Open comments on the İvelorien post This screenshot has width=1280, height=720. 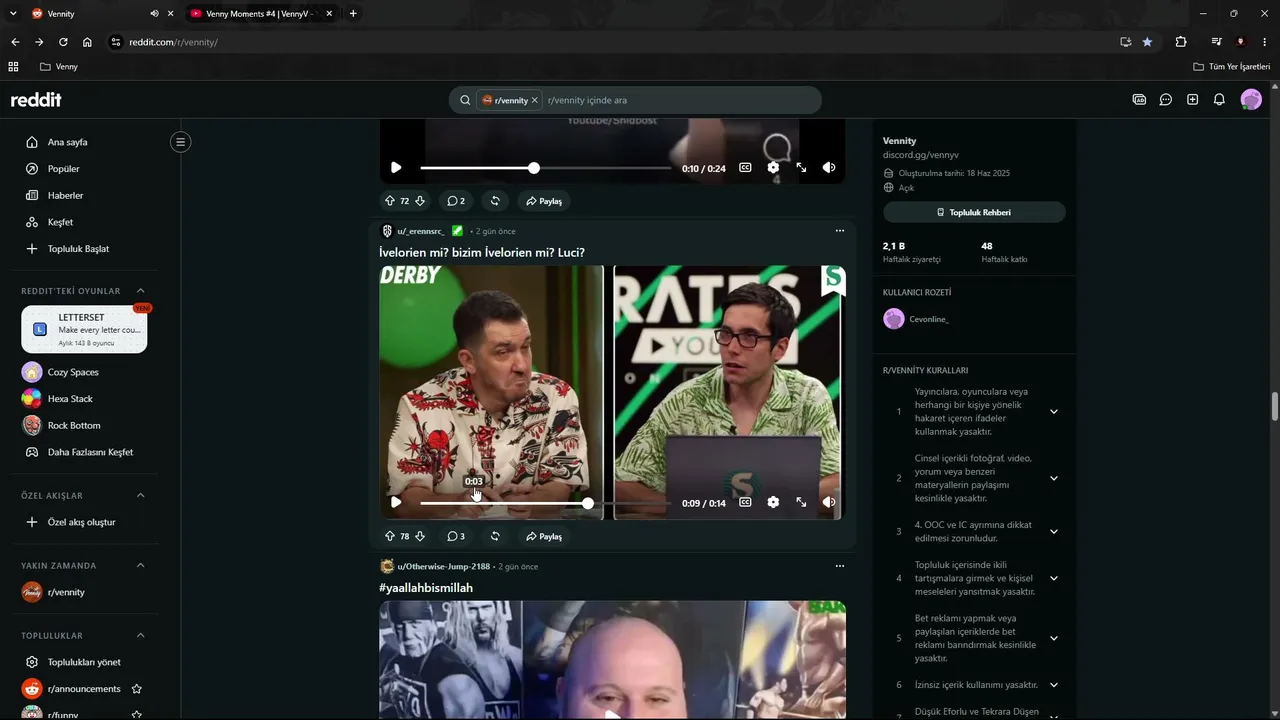(456, 536)
